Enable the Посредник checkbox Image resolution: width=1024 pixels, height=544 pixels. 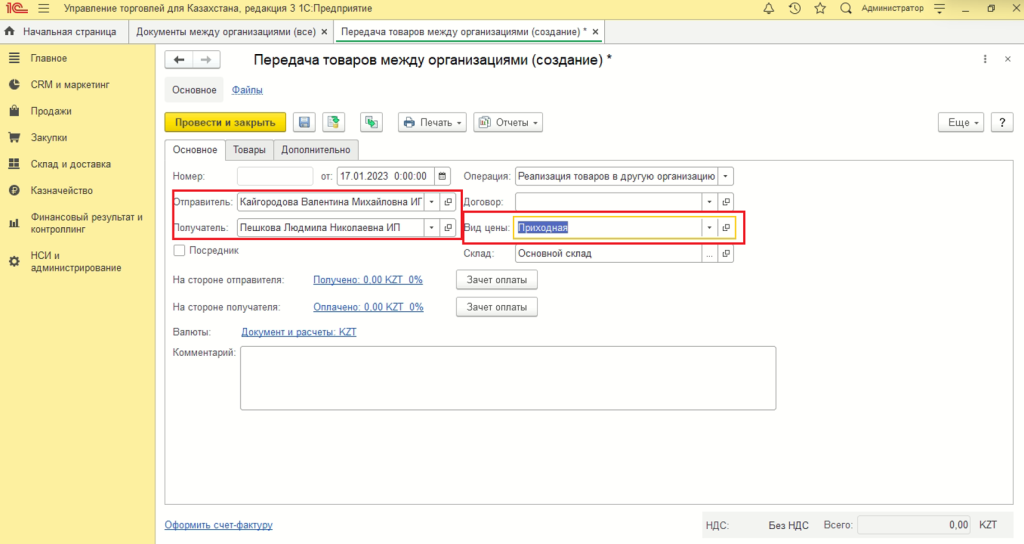(x=179, y=251)
